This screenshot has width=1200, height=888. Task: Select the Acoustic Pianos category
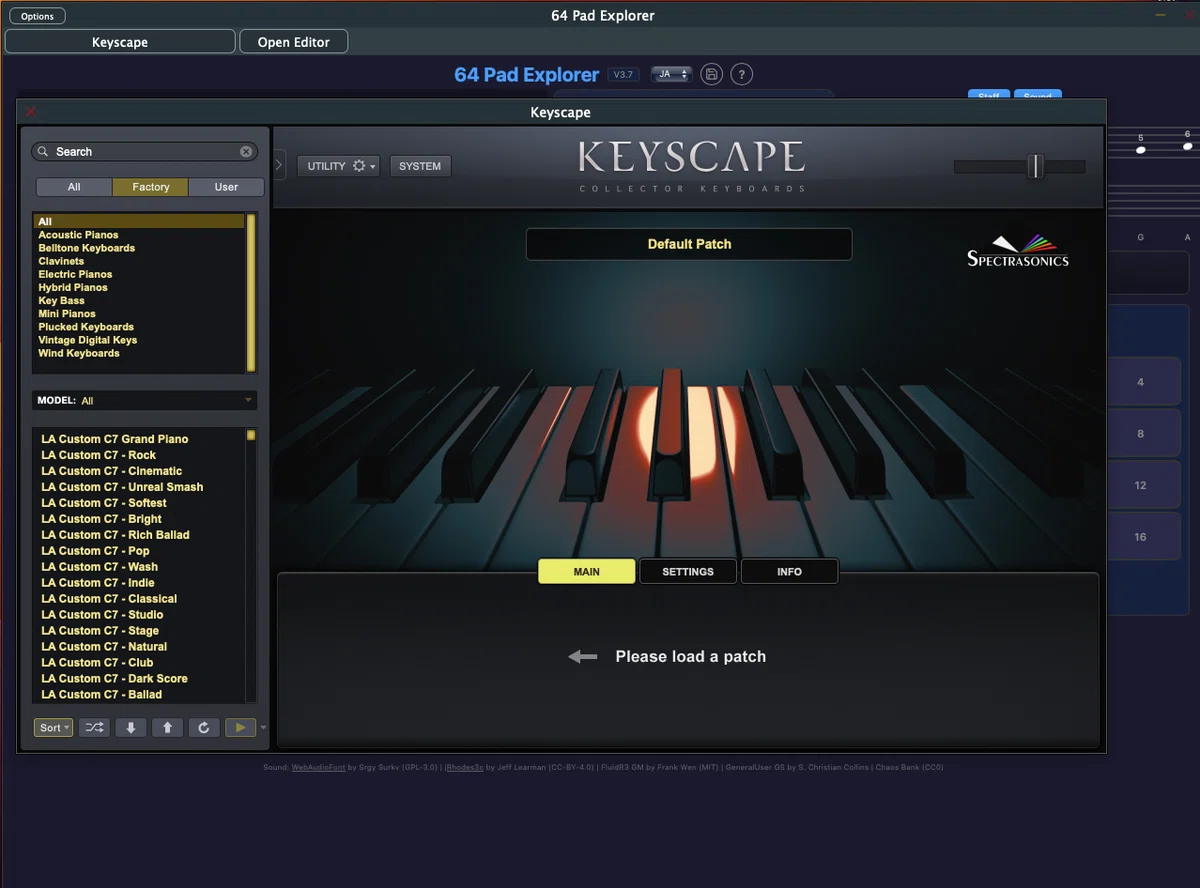78,235
